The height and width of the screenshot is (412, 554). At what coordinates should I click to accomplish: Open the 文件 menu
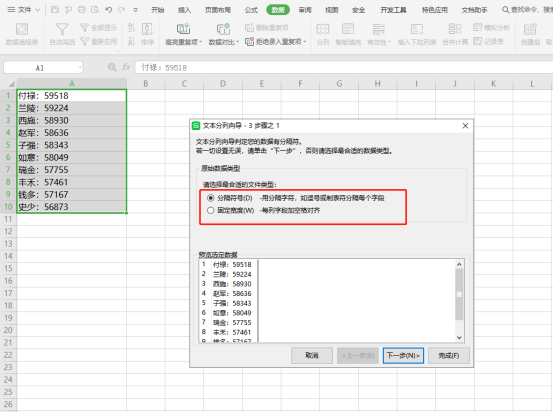click(x=24, y=10)
